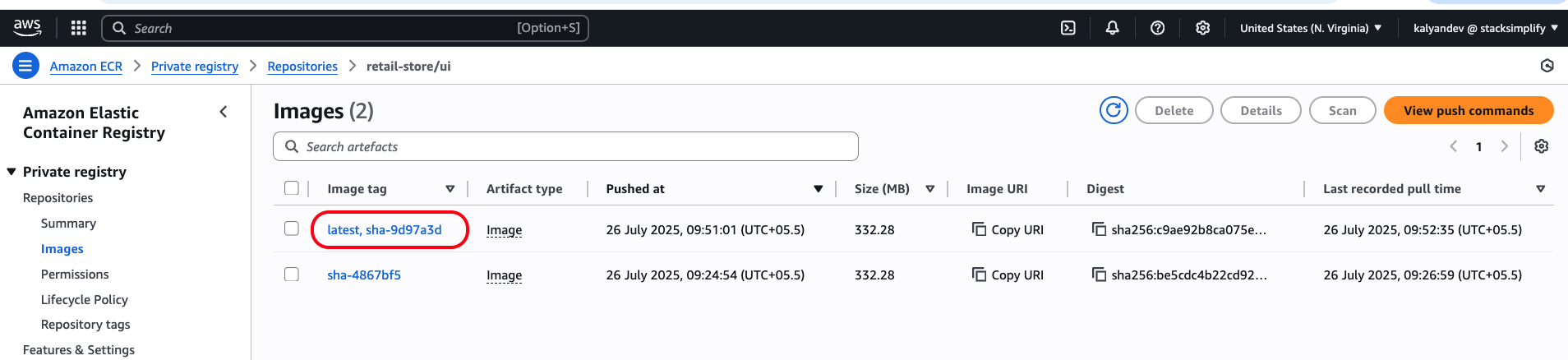This screenshot has width=1568, height=360.
Task: Open help question mark icon
Action: (1157, 28)
